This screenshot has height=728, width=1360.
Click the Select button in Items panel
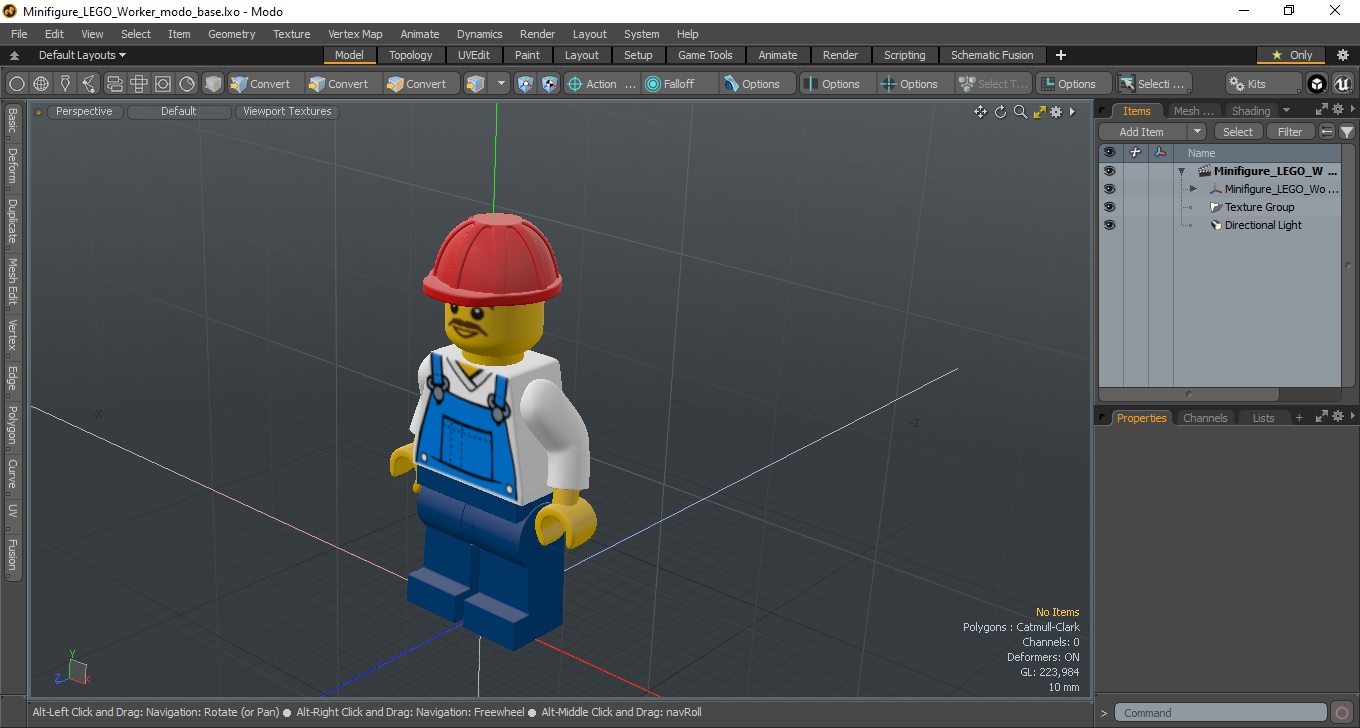pos(1238,132)
